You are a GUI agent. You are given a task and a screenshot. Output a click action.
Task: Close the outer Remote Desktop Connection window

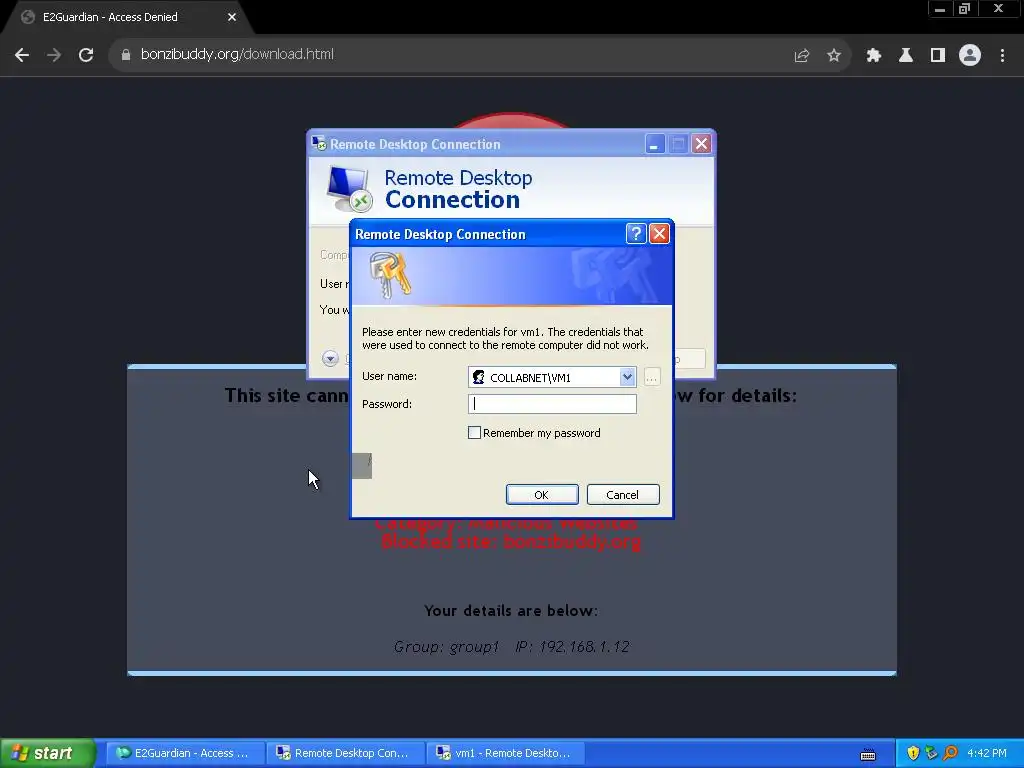click(701, 144)
